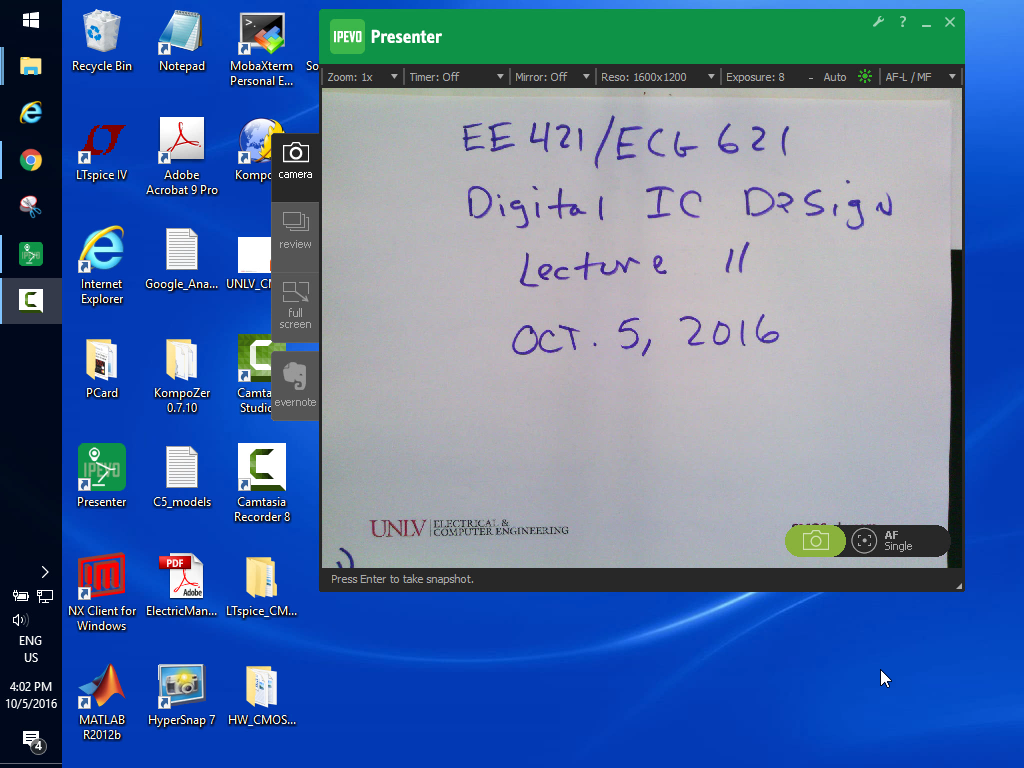
Task: Select MATLAB R2012b desktop shortcut
Action: click(102, 702)
